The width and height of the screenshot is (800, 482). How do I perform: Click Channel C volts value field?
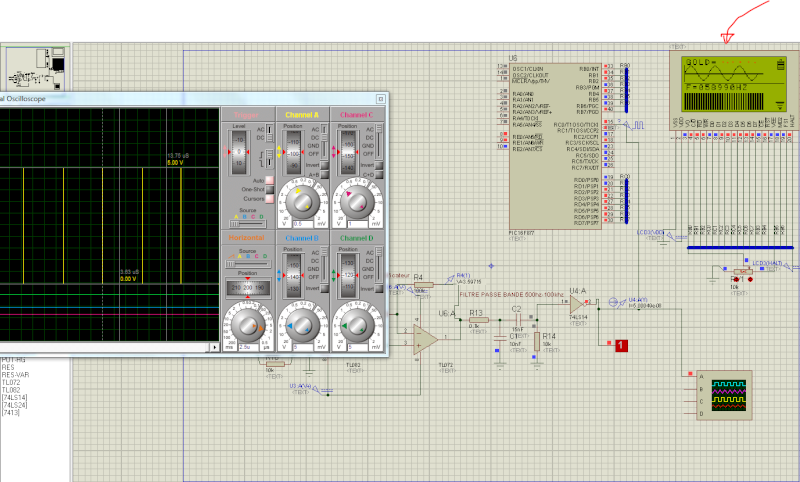[x=358, y=224]
